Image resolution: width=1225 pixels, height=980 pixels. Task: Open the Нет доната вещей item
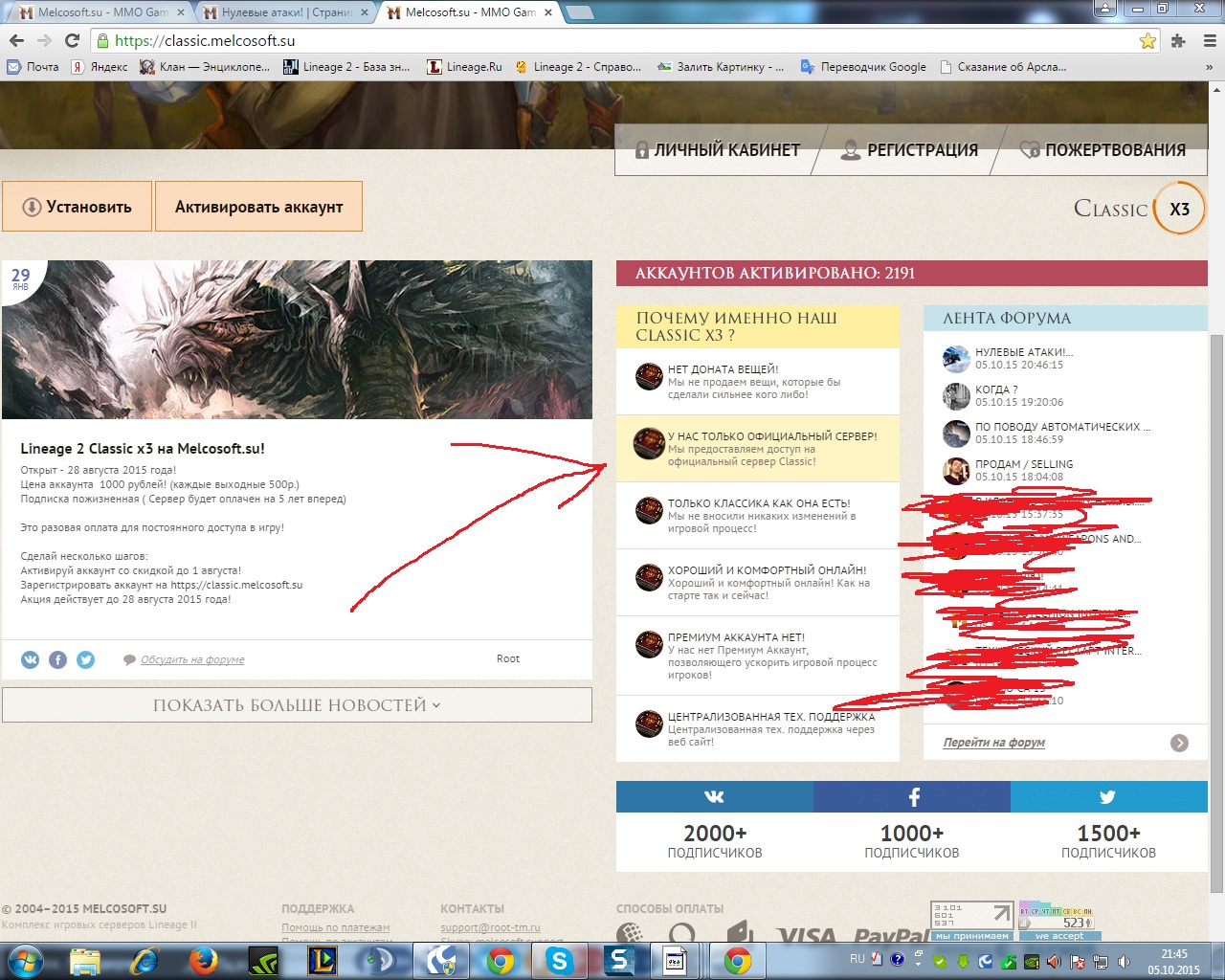pos(758,381)
